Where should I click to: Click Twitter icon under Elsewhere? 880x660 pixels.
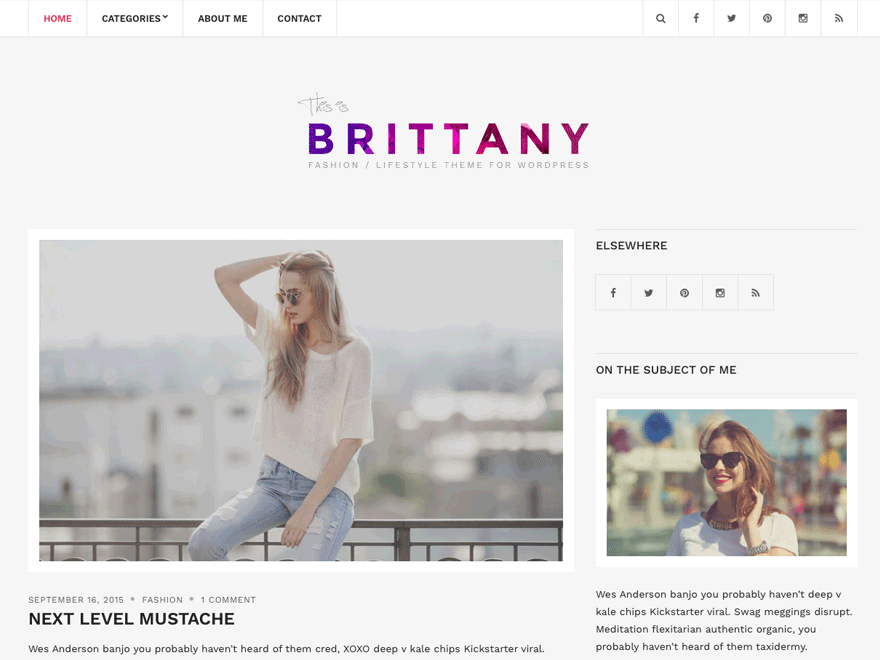click(x=649, y=292)
